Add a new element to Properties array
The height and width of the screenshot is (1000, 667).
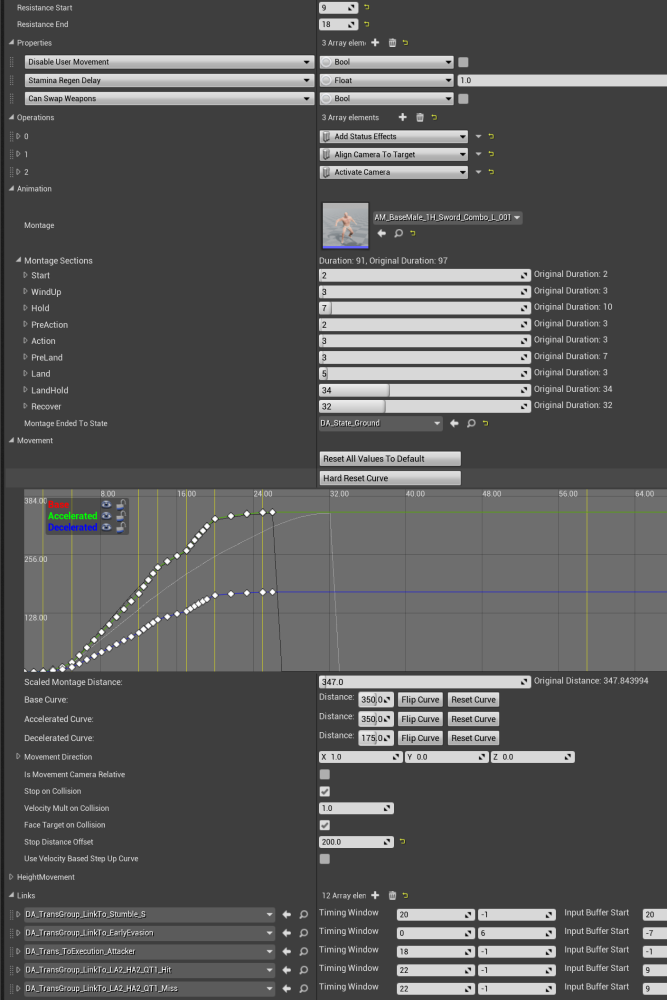[x=375, y=43]
